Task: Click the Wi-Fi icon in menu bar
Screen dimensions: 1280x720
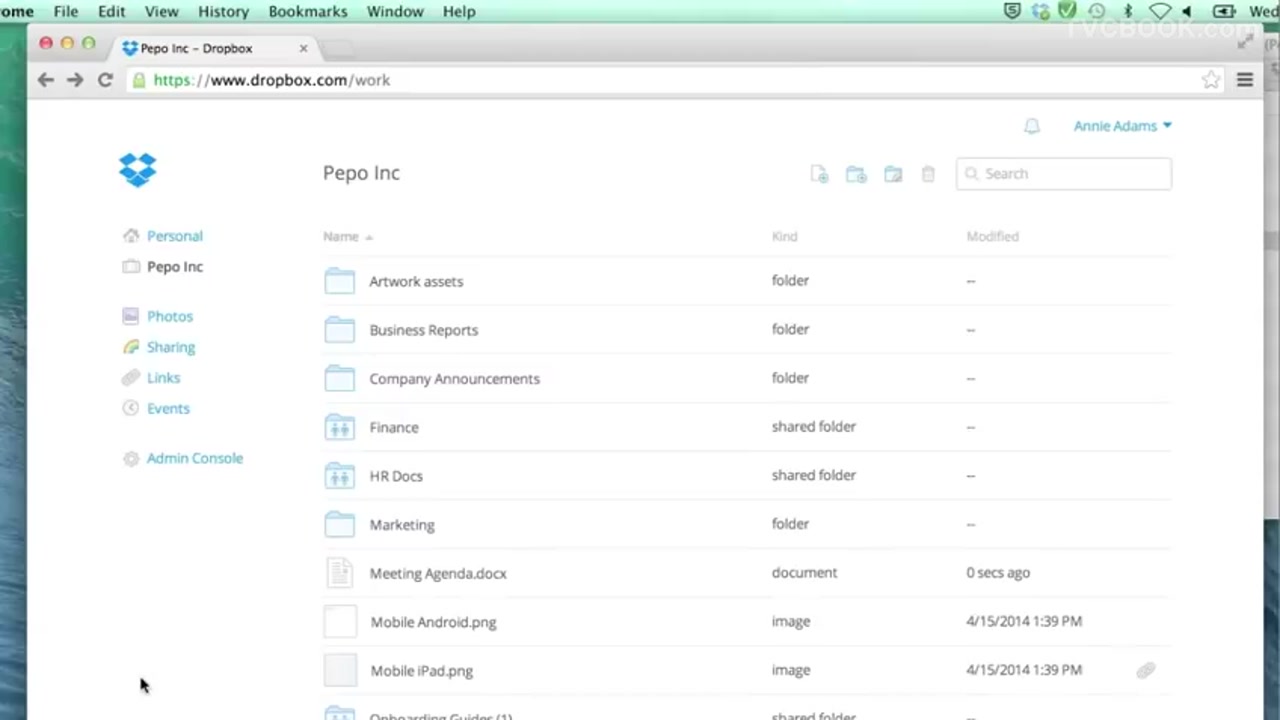Action: click(1160, 11)
